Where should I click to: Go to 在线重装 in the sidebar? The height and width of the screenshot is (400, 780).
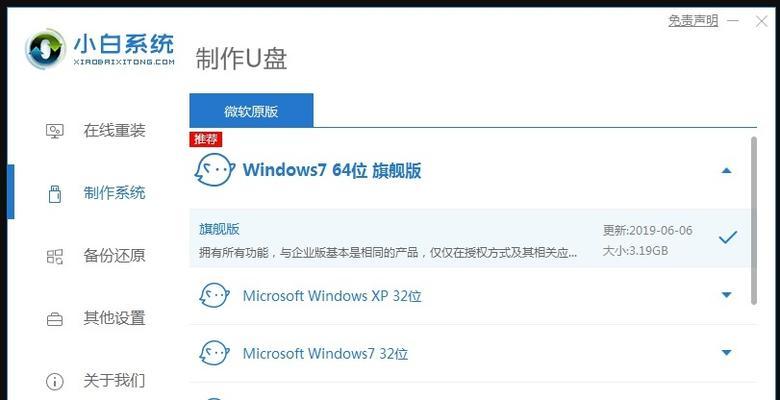click(114, 130)
